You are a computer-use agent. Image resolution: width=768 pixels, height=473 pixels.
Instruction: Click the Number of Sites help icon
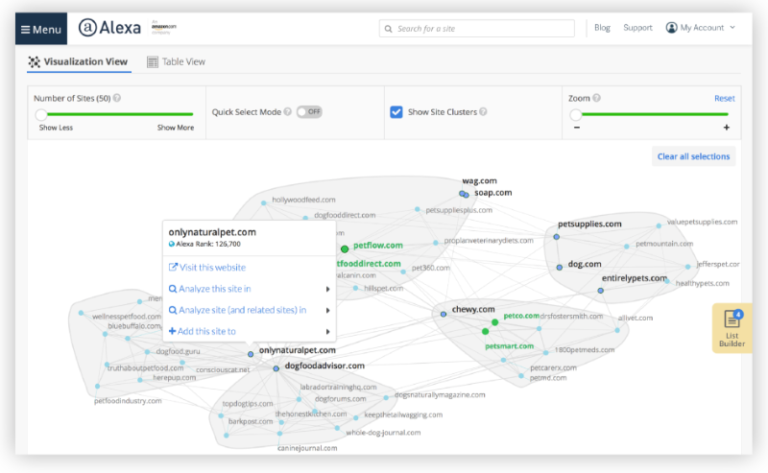(117, 98)
